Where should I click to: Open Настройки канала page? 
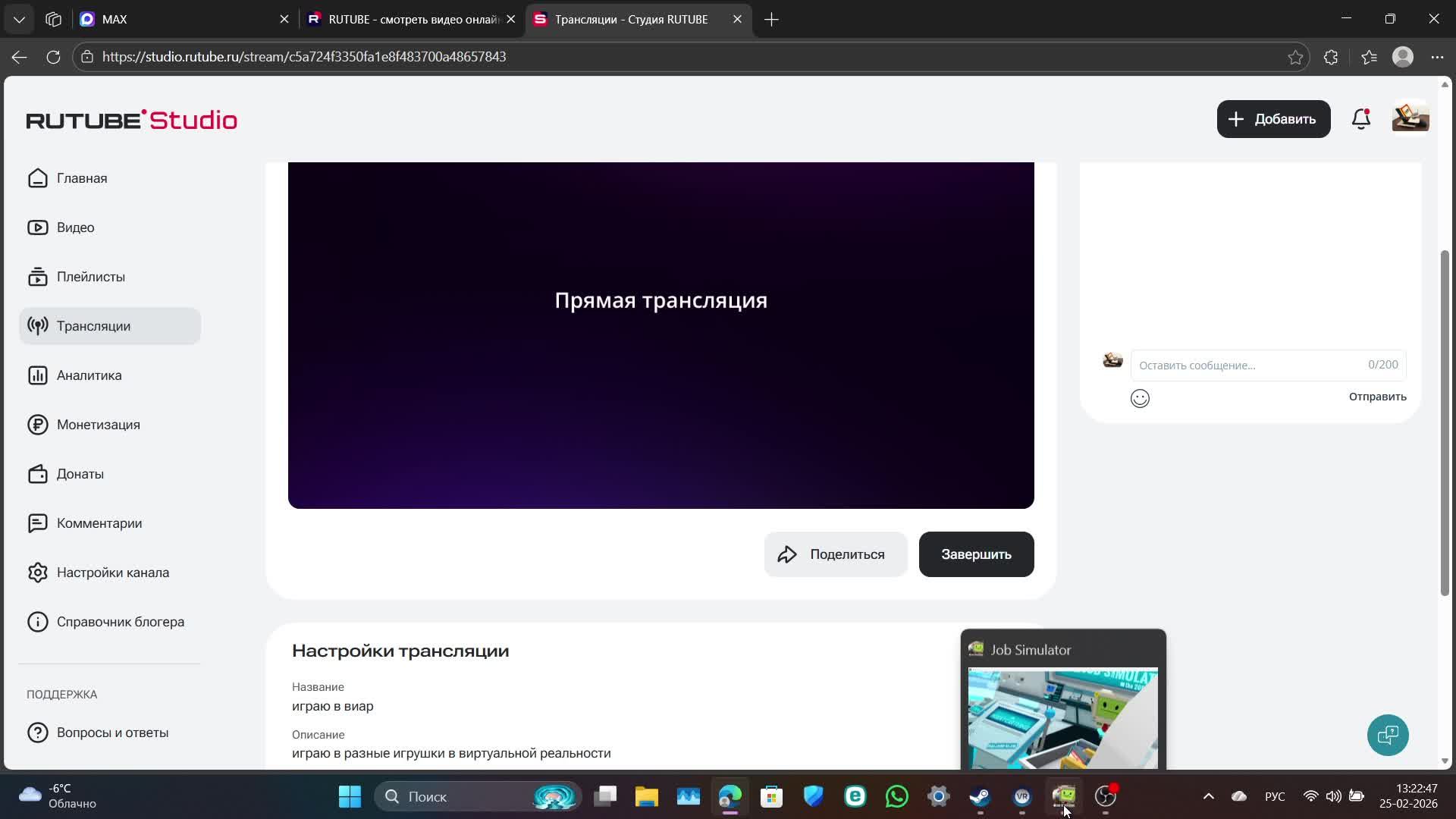(112, 573)
